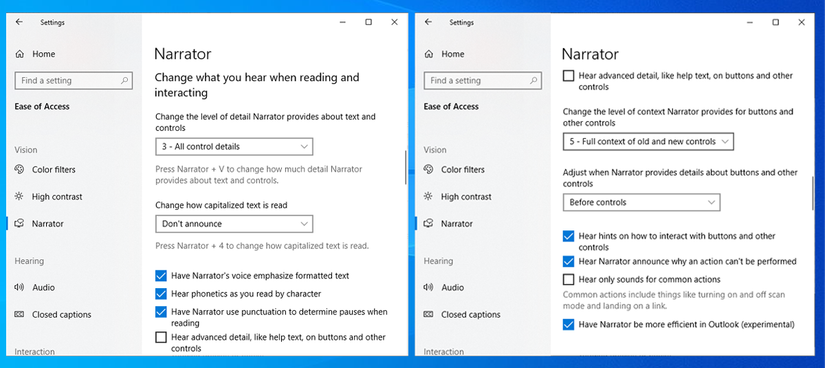Open the Don't announce capitalization dropdown

tap(234, 224)
